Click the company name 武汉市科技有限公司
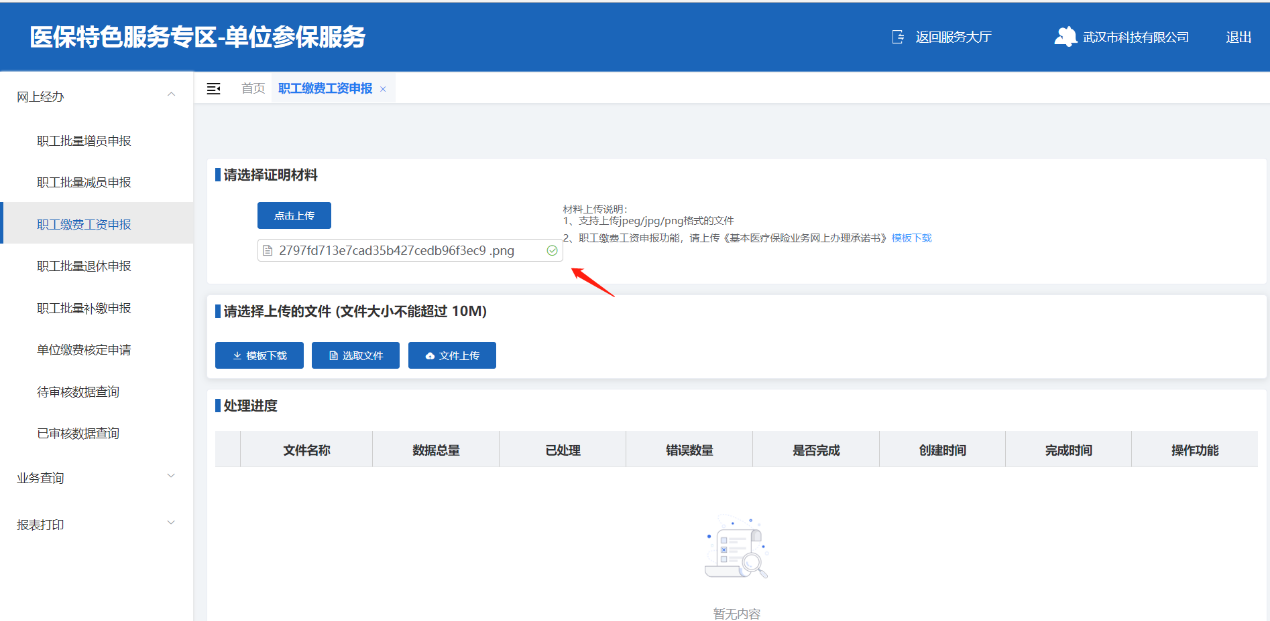 (1136, 37)
